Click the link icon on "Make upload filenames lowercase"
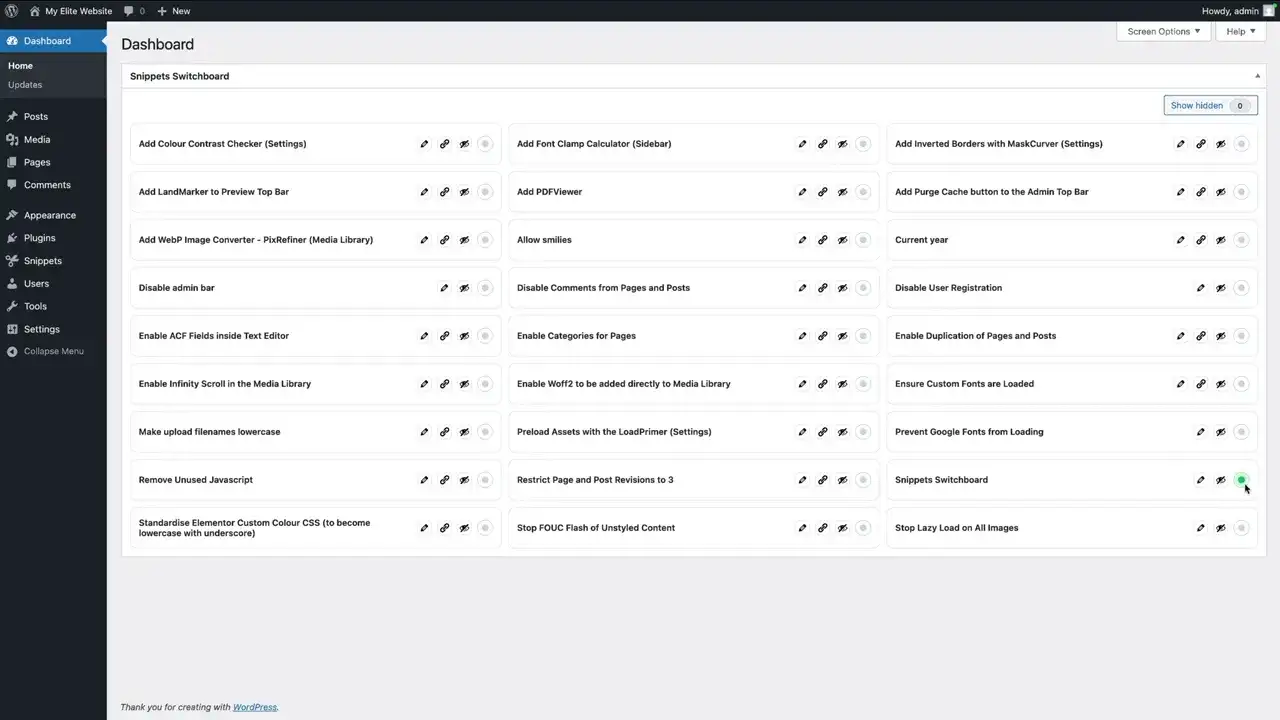This screenshot has height=720, width=1280. pyautogui.click(x=444, y=431)
